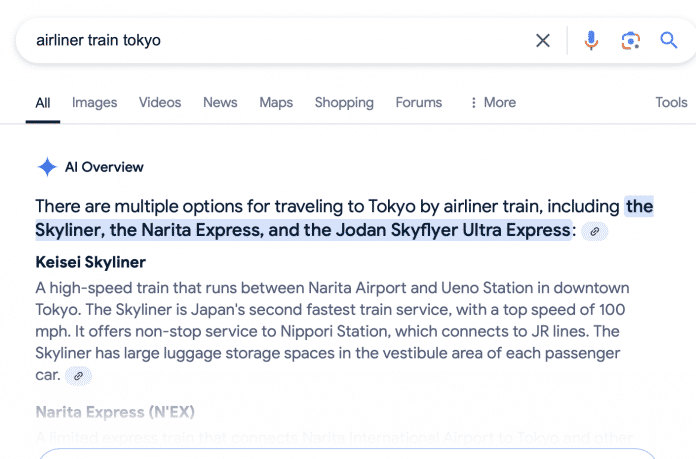The width and height of the screenshot is (696, 459).
Task: Click the Keisei Skyliner heading
Action: [90, 262]
